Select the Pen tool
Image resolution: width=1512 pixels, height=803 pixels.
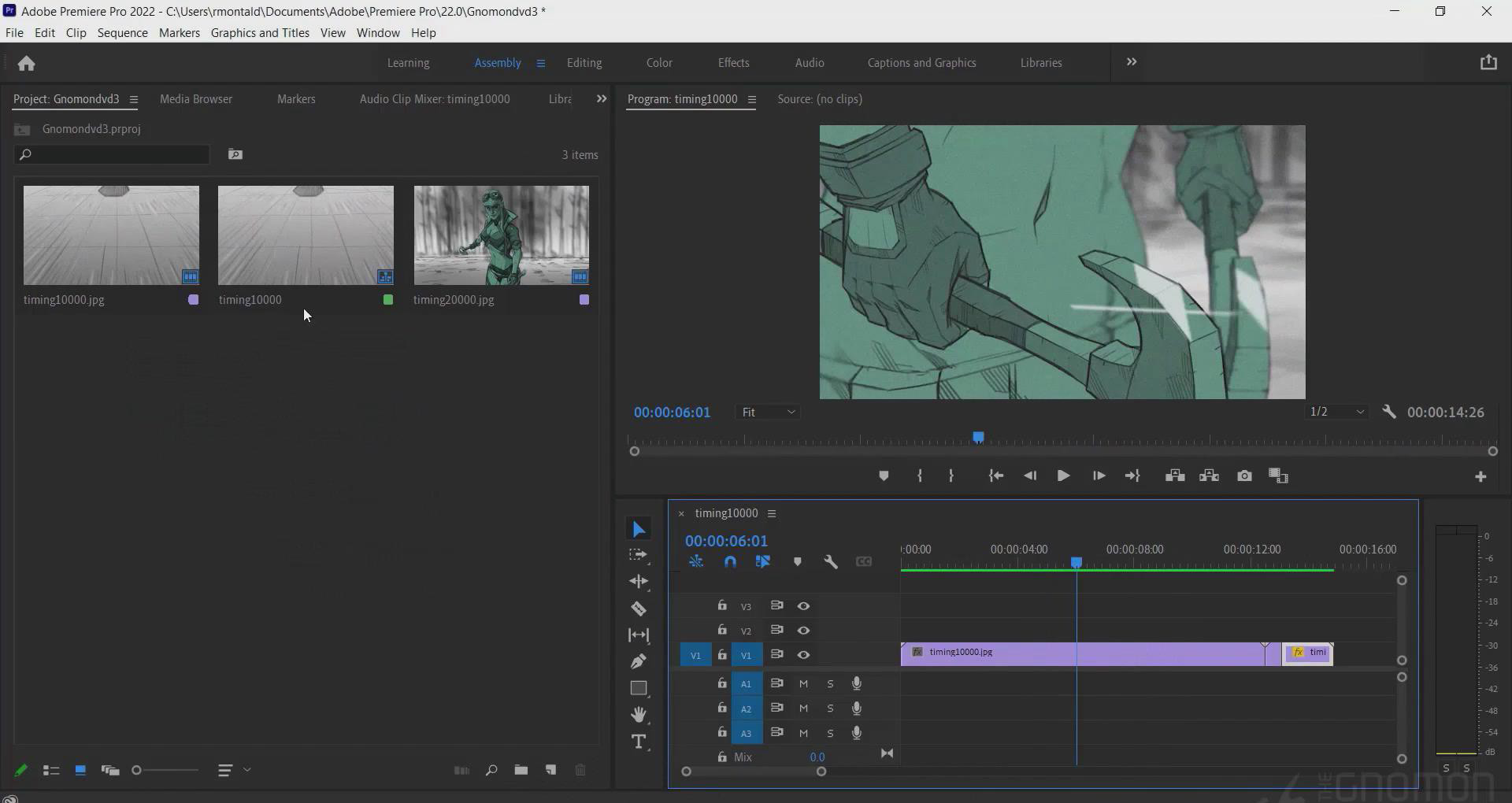coord(639,661)
